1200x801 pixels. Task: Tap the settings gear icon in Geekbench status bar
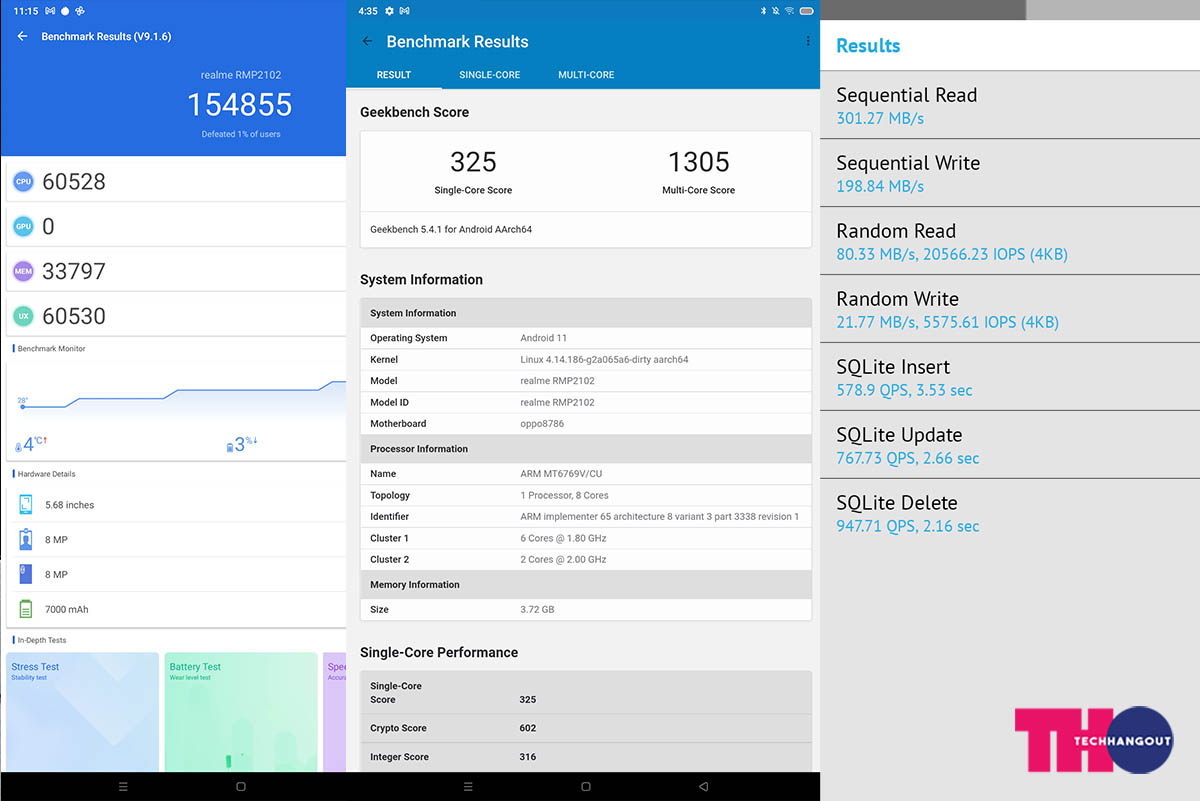(x=388, y=10)
